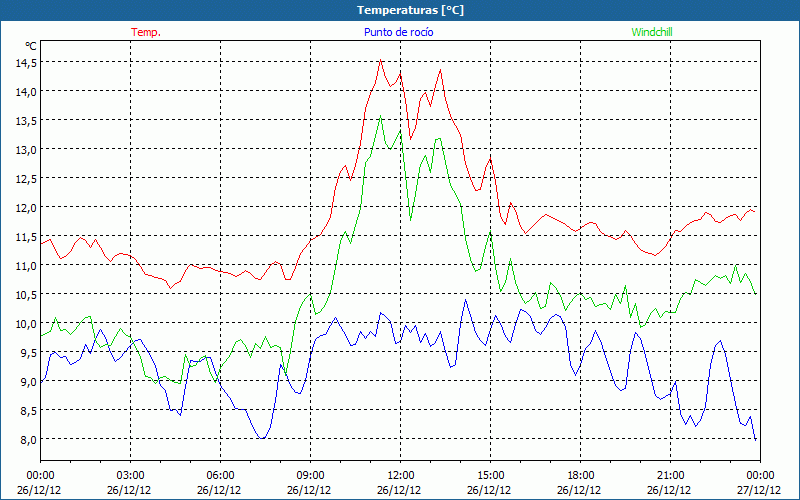Image resolution: width=800 pixels, height=500 pixels.
Task: Click the Temperaturas [°C] chart title
Action: click(x=410, y=10)
